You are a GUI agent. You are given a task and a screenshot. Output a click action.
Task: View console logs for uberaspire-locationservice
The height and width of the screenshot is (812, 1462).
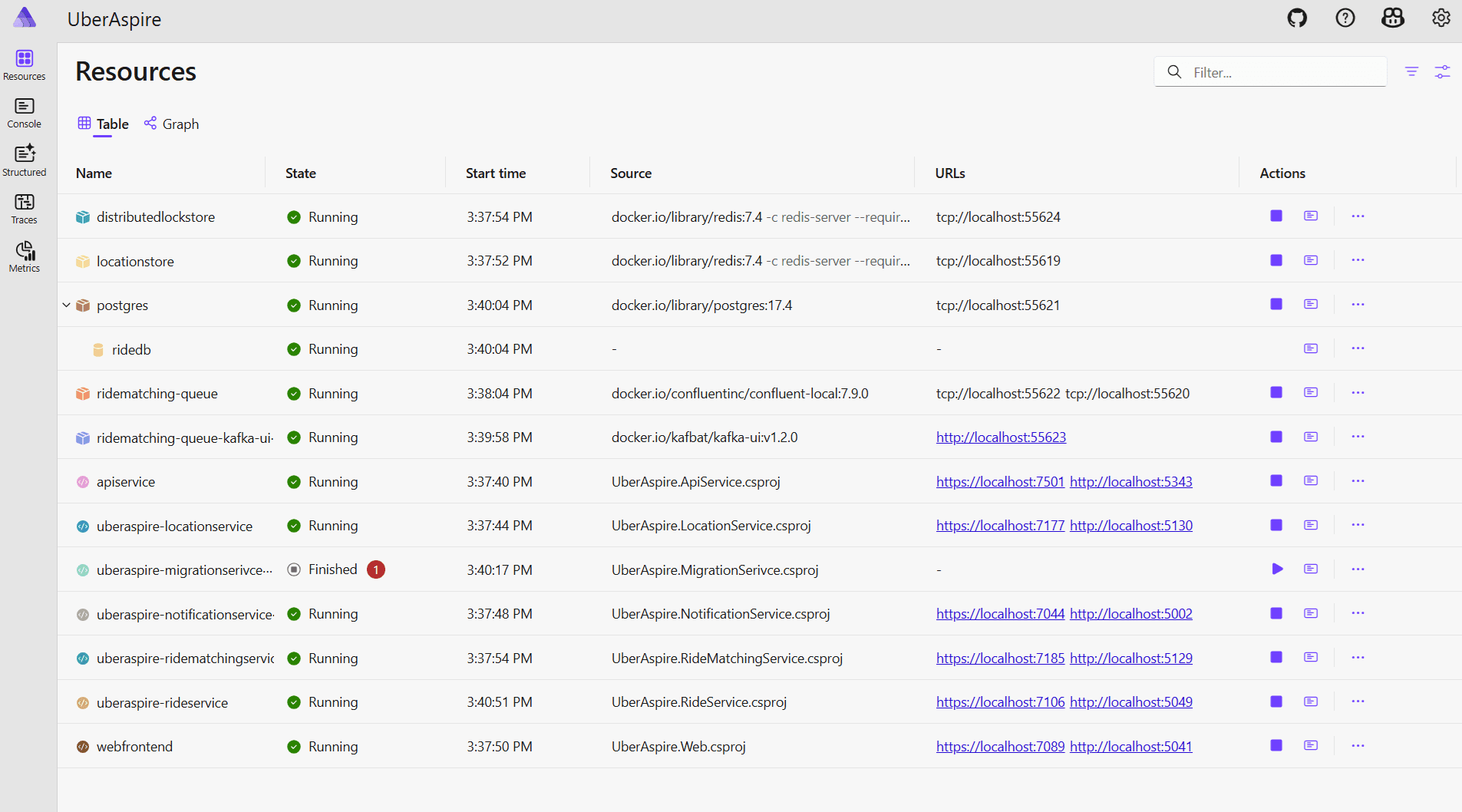1311,525
